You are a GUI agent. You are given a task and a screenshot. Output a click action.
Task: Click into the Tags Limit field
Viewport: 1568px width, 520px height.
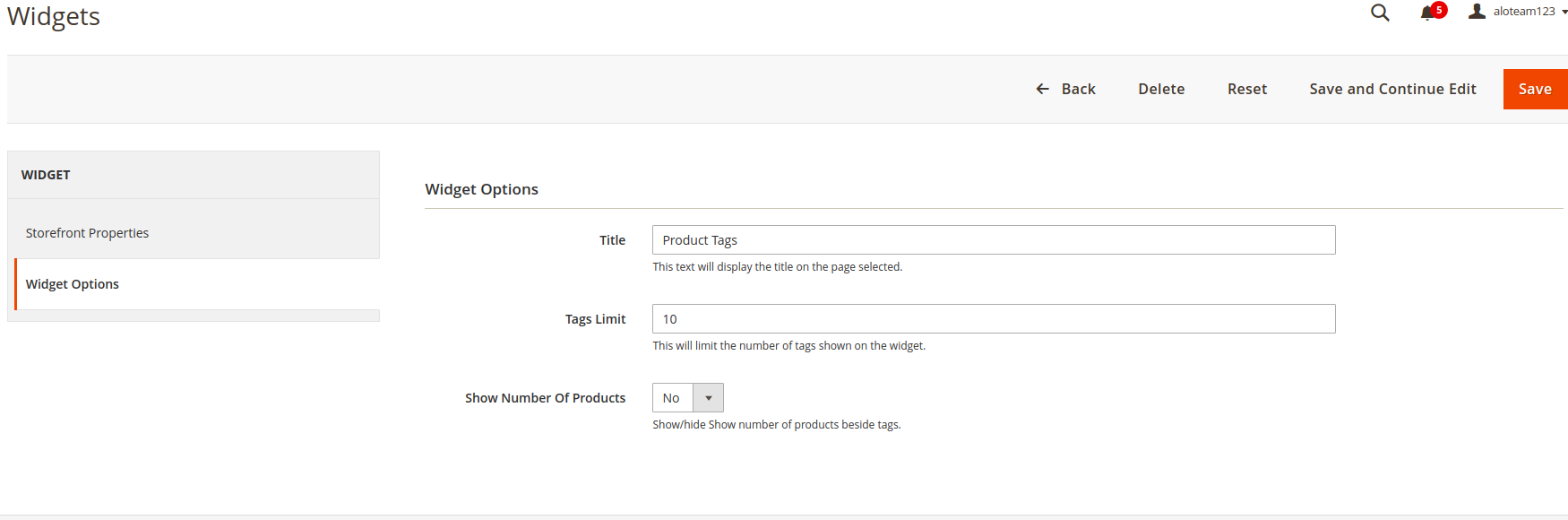coord(993,319)
